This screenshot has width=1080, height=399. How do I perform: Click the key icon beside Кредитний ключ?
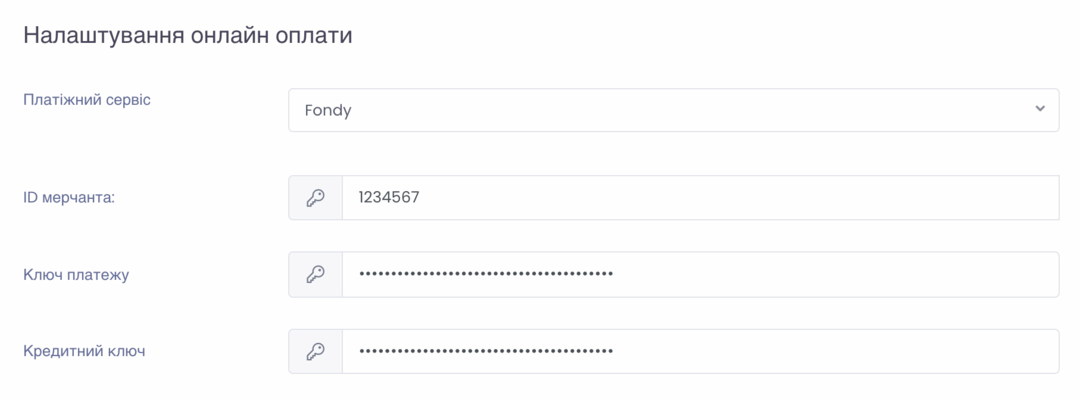pos(315,351)
